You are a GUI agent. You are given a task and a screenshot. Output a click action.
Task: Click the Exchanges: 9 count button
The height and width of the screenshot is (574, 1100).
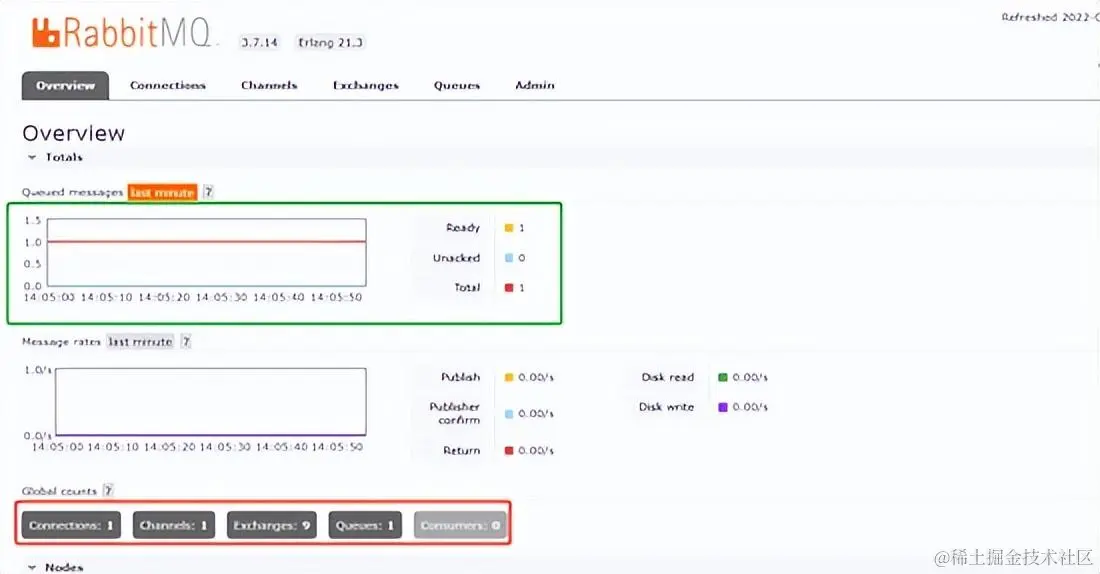pyautogui.click(x=271, y=525)
